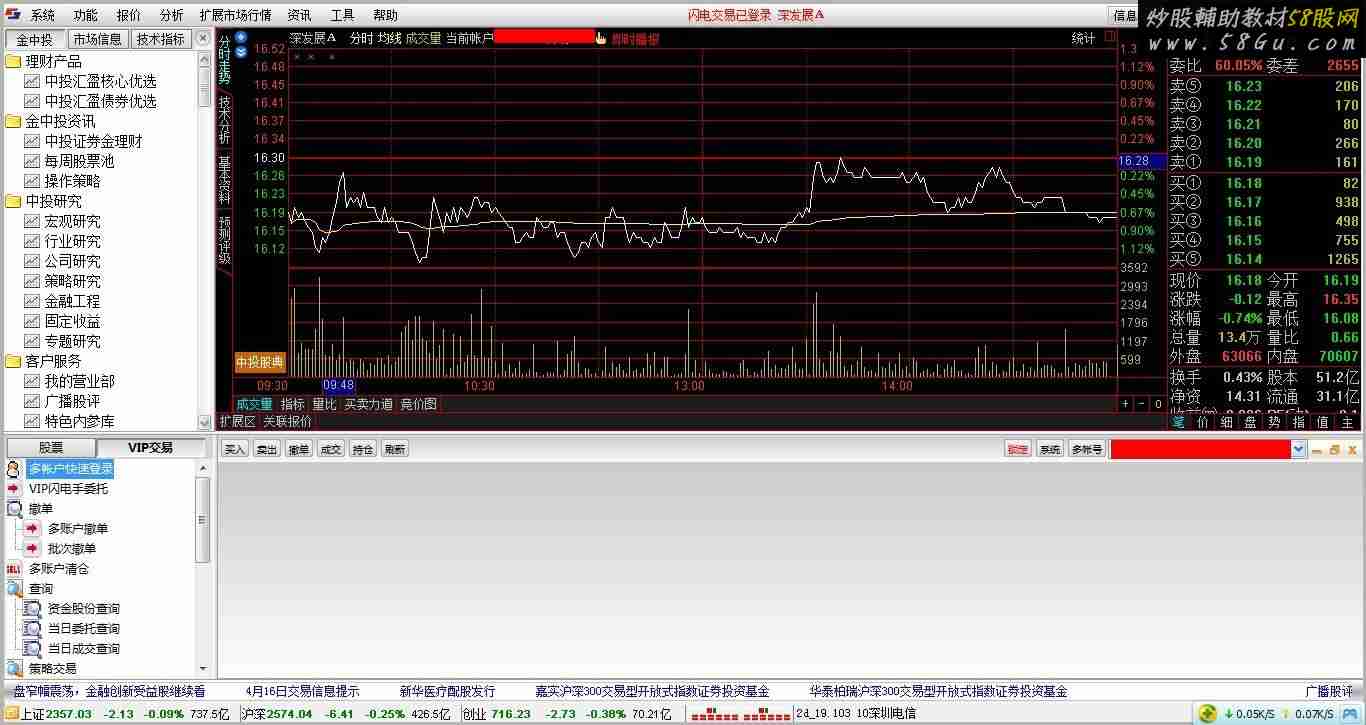This screenshot has width=1366, height=725.
Task: Click the green network speed icon in status bar
Action: [x=1207, y=714]
